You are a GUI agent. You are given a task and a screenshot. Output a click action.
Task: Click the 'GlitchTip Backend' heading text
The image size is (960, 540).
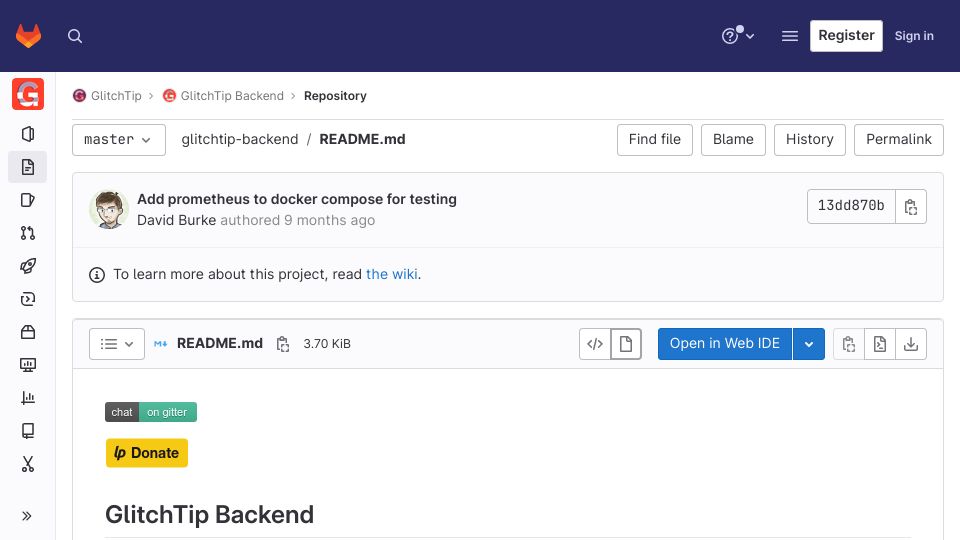point(209,514)
